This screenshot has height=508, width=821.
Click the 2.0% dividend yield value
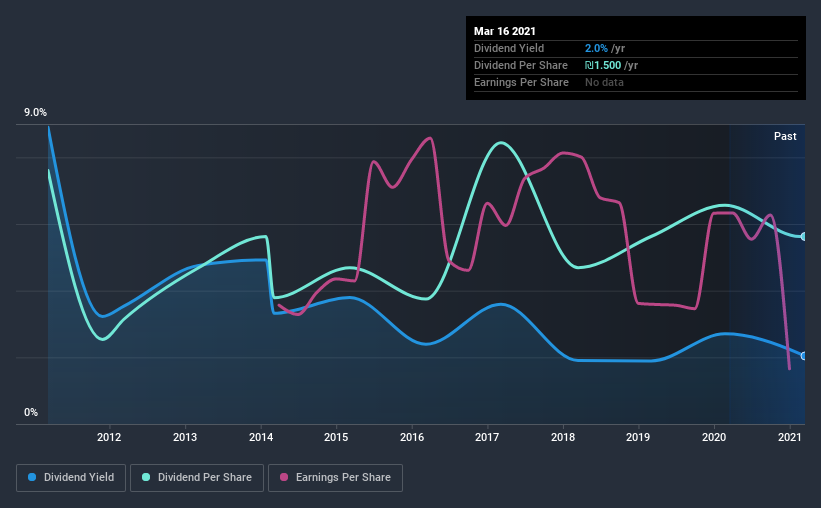[x=596, y=48]
